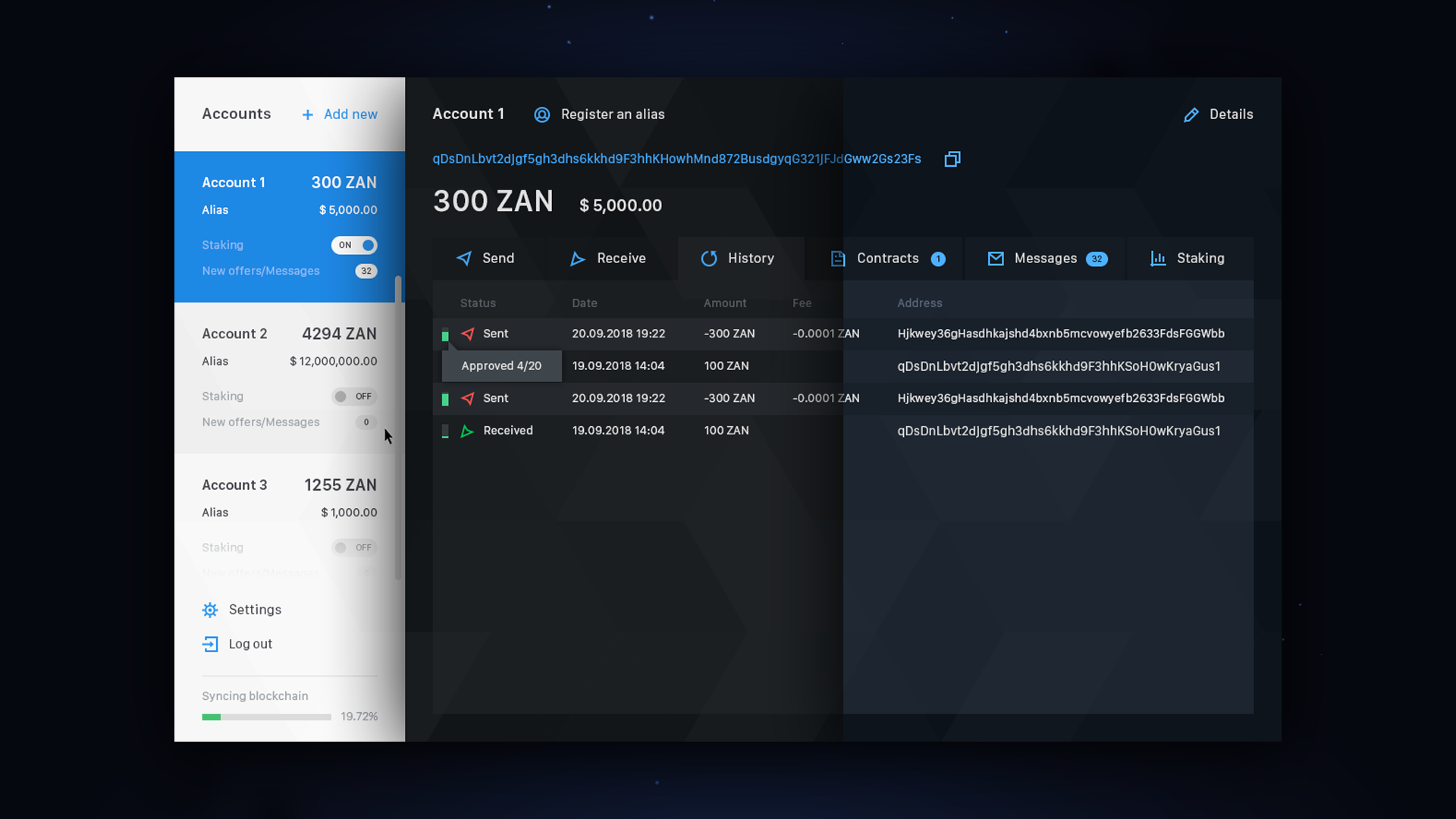This screenshot has height=819, width=1456.
Task: Open the Messages tab
Action: point(1045,259)
